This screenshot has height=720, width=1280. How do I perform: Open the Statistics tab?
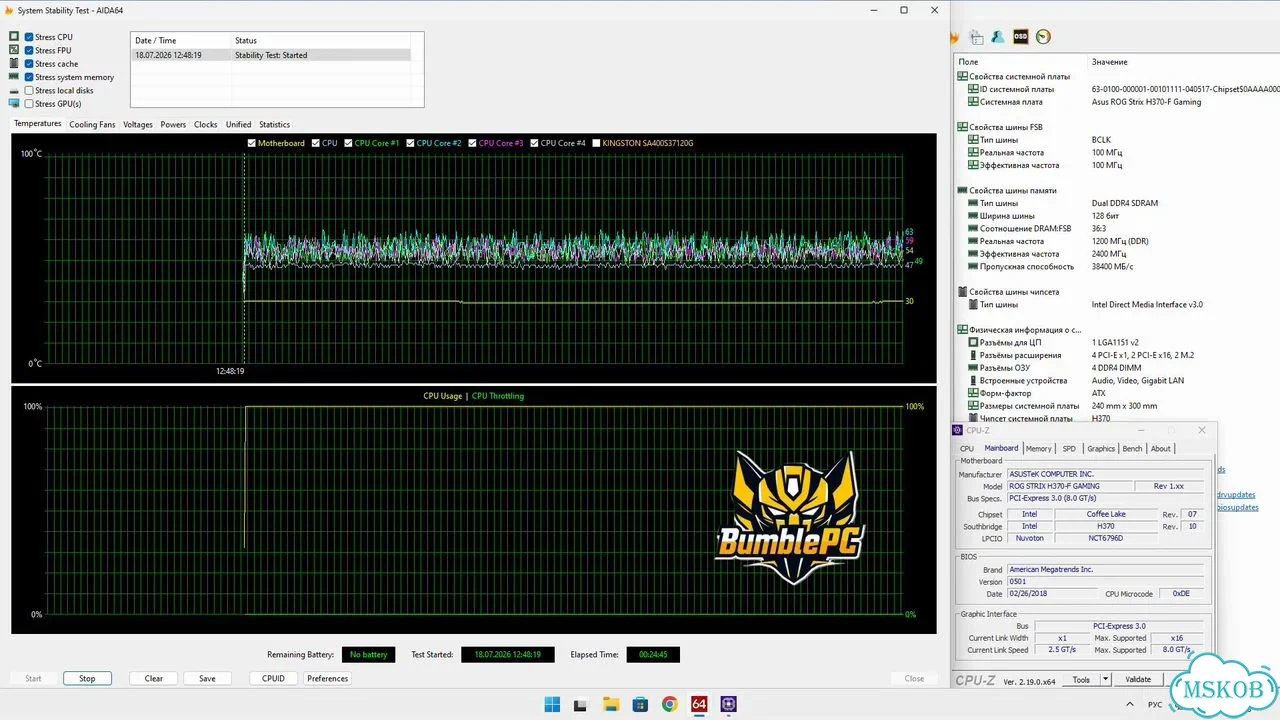(x=274, y=125)
